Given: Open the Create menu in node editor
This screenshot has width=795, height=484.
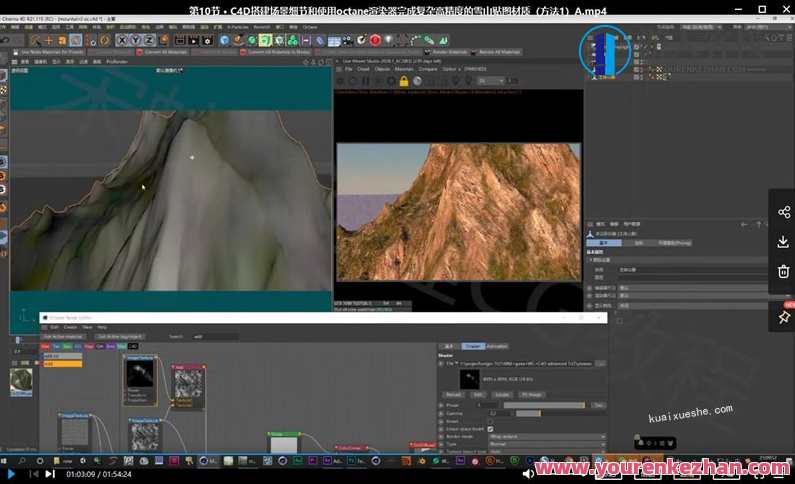Looking at the screenshot, I should (x=70, y=327).
